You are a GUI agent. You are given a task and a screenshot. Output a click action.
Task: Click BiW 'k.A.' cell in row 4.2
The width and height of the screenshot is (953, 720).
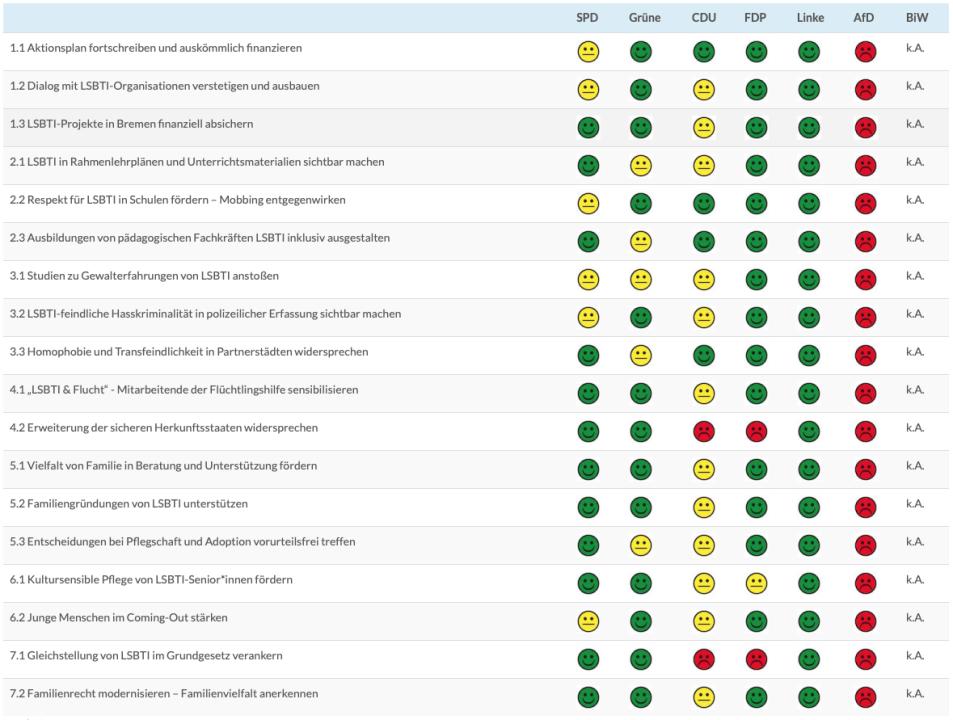click(915, 428)
